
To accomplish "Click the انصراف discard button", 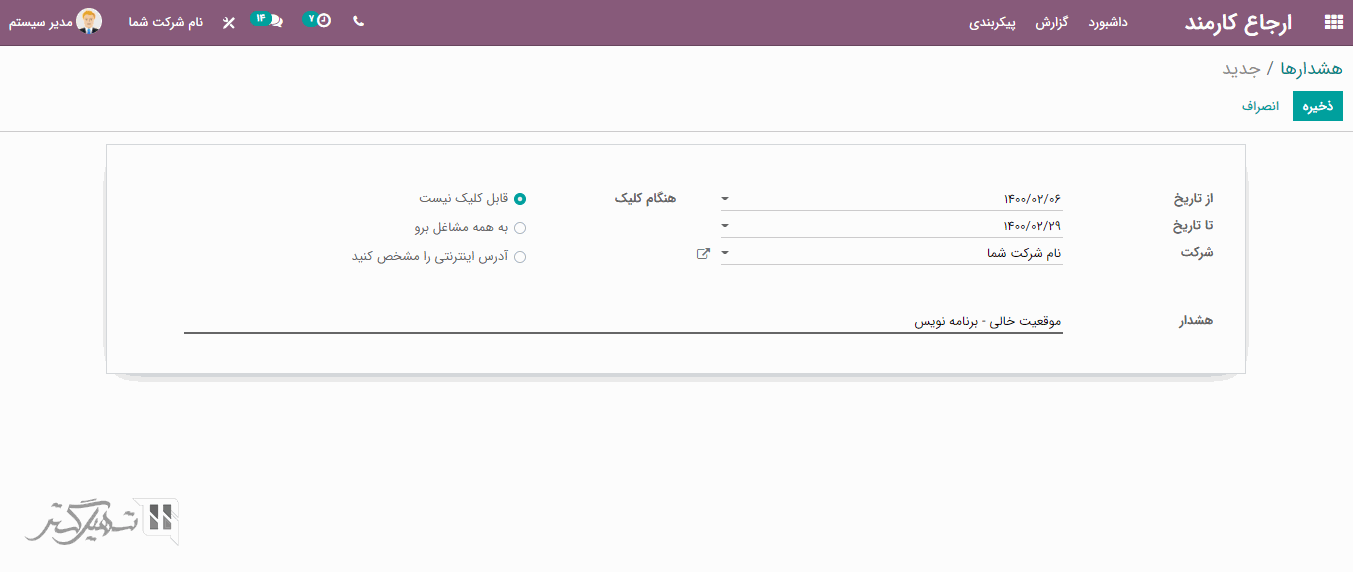I will 1261,105.
